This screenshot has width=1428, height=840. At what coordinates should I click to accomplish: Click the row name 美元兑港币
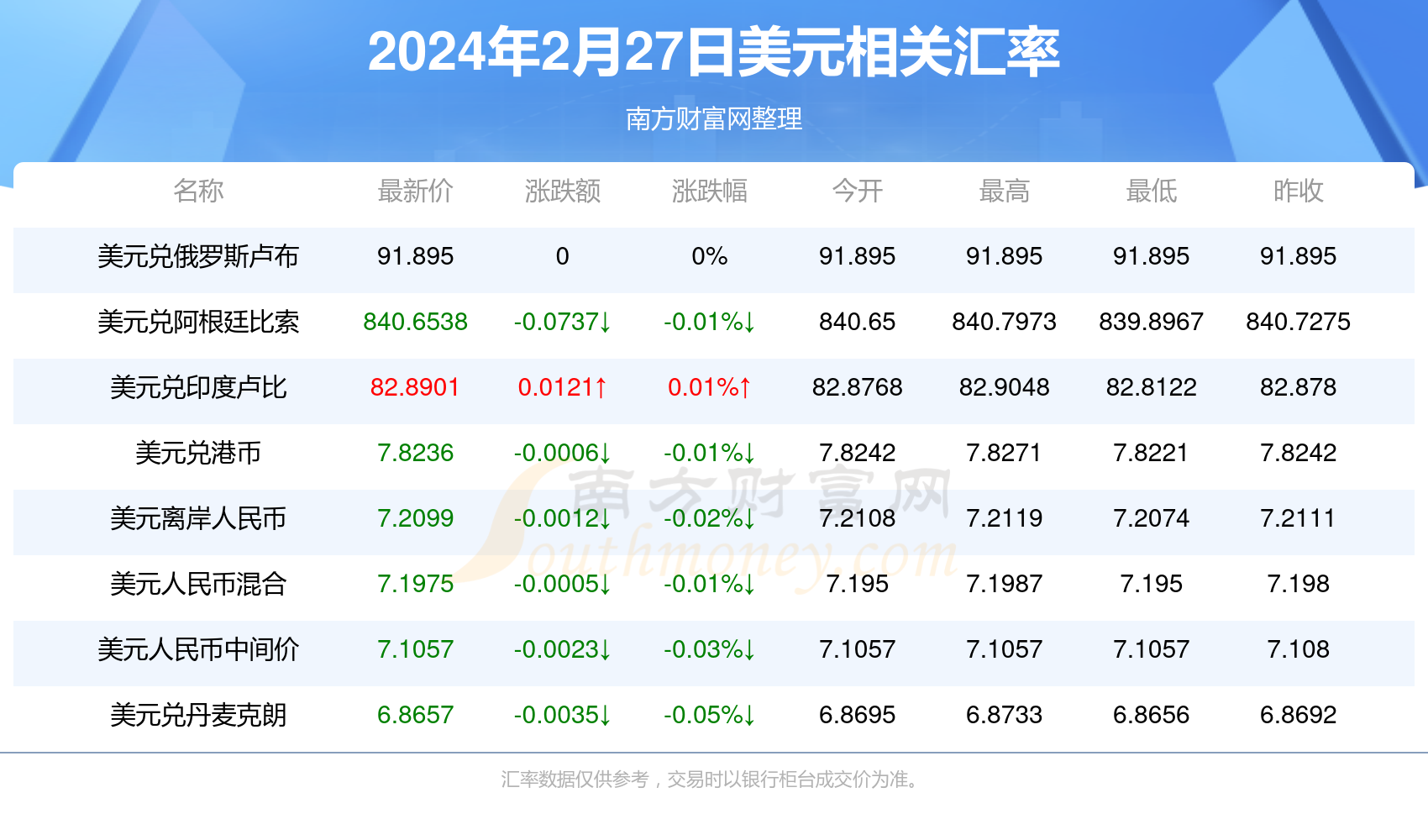click(198, 453)
